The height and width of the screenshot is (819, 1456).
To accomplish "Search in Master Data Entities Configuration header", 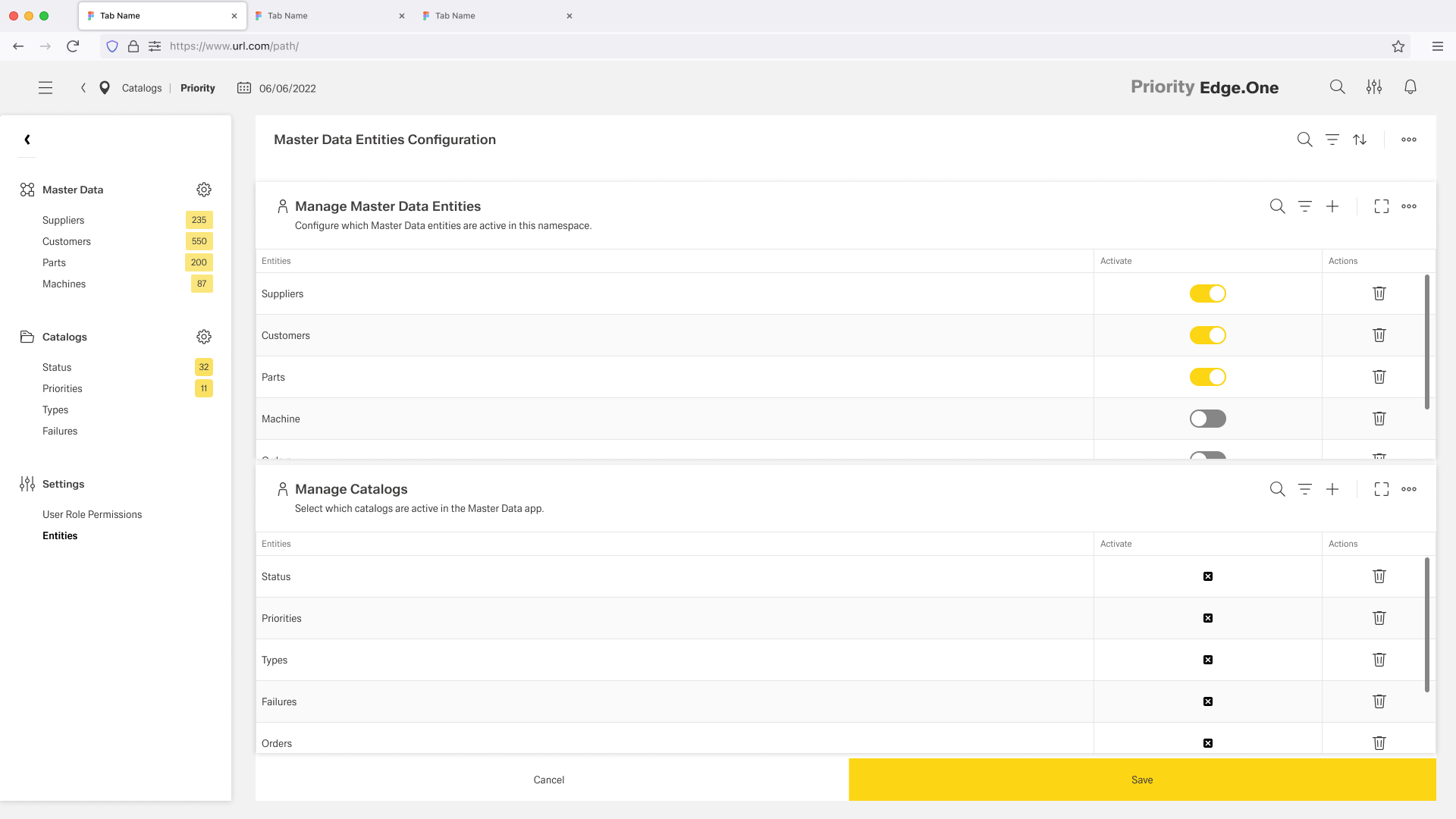I will pyautogui.click(x=1305, y=140).
